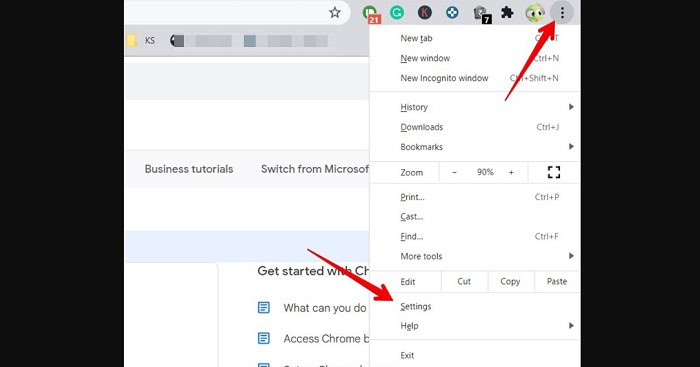The height and width of the screenshot is (367, 700).
Task: Open 'Access Chrome' article link
Action: click(326, 339)
